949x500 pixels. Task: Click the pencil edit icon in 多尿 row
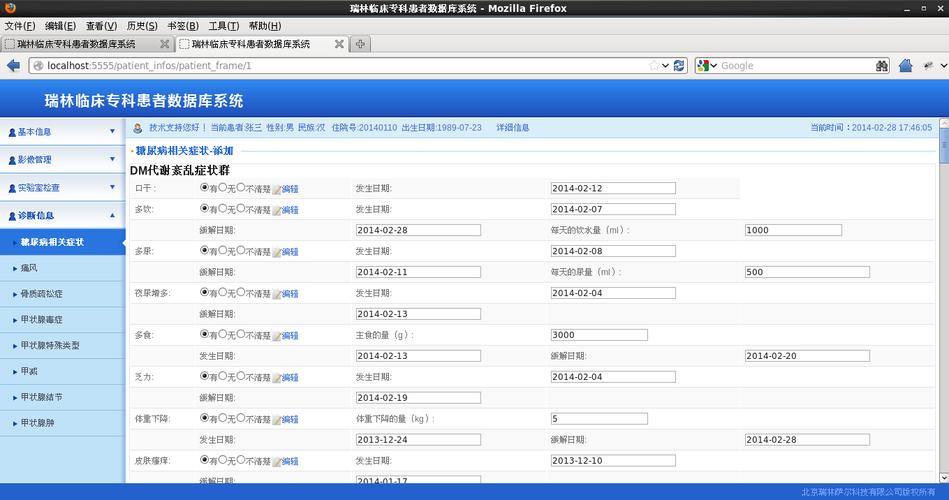[x=277, y=252]
